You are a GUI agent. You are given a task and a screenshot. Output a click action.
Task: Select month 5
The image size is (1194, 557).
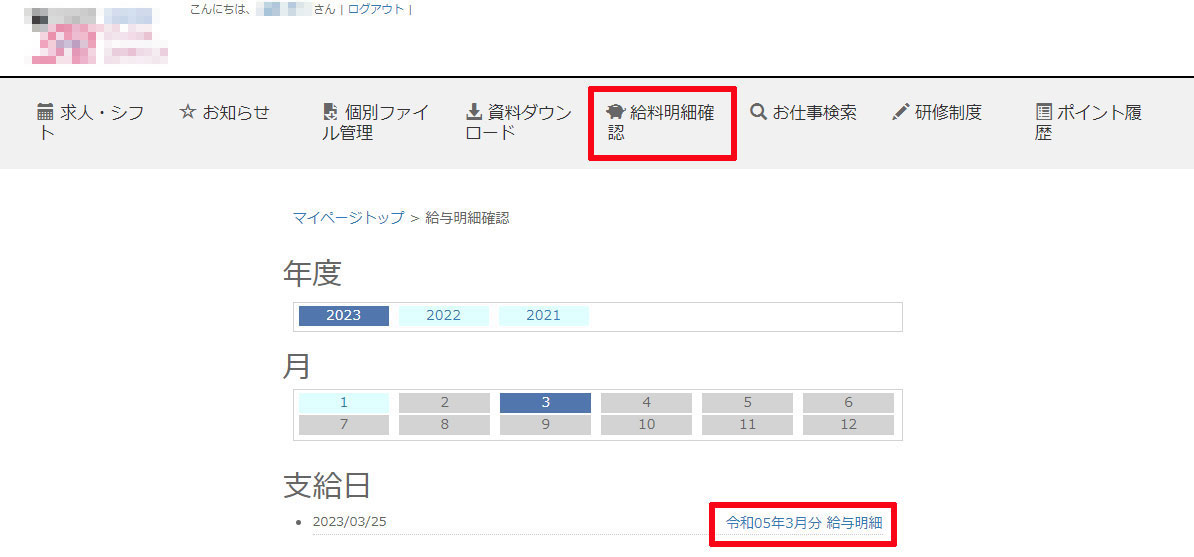tap(747, 403)
